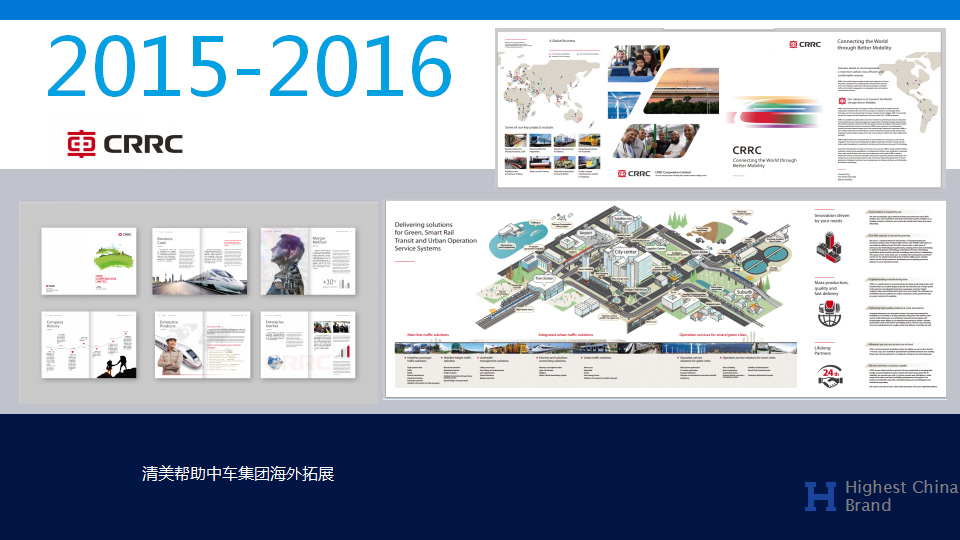The width and height of the screenshot is (960, 540).
Task: Select the Merger Method page with silhouette head
Action: click(309, 261)
